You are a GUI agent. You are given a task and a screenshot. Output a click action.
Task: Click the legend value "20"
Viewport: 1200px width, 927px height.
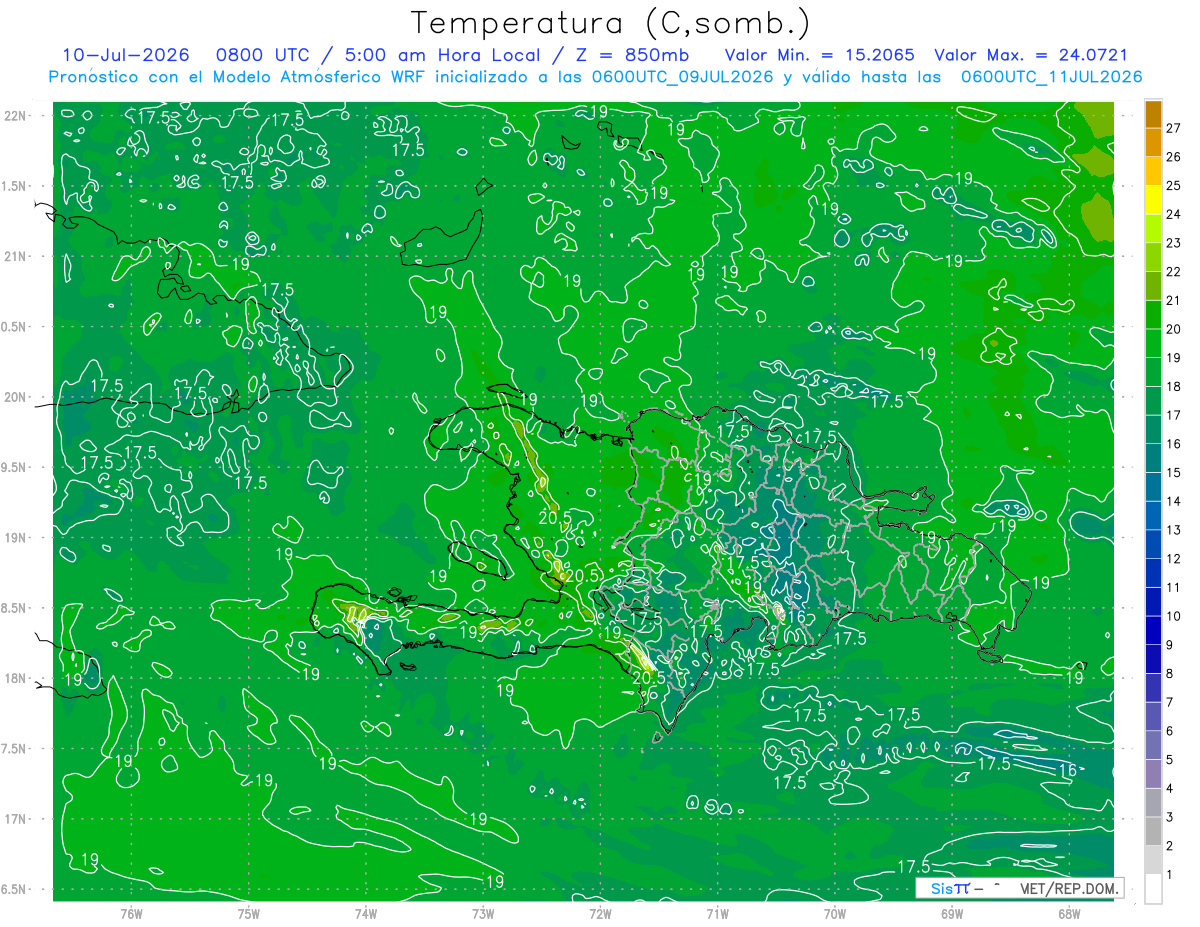pyautogui.click(x=1174, y=329)
